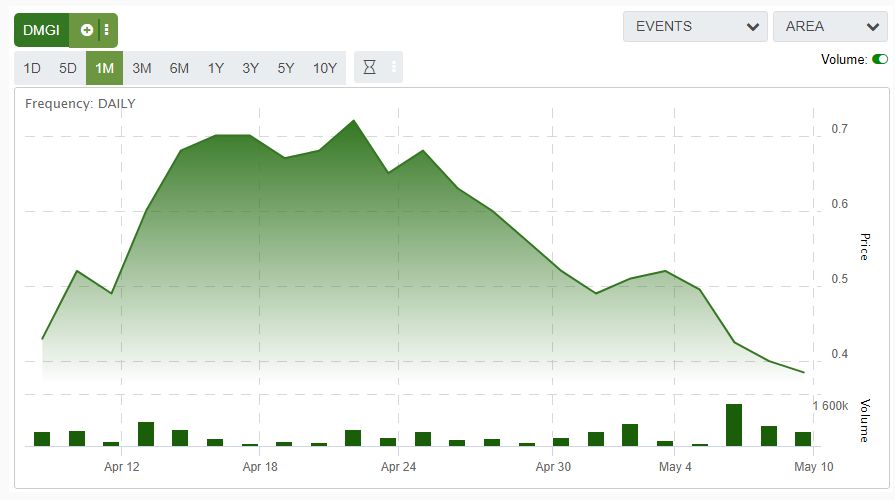895x500 pixels.
Task: Choose the 3Y time range
Action: (x=251, y=68)
